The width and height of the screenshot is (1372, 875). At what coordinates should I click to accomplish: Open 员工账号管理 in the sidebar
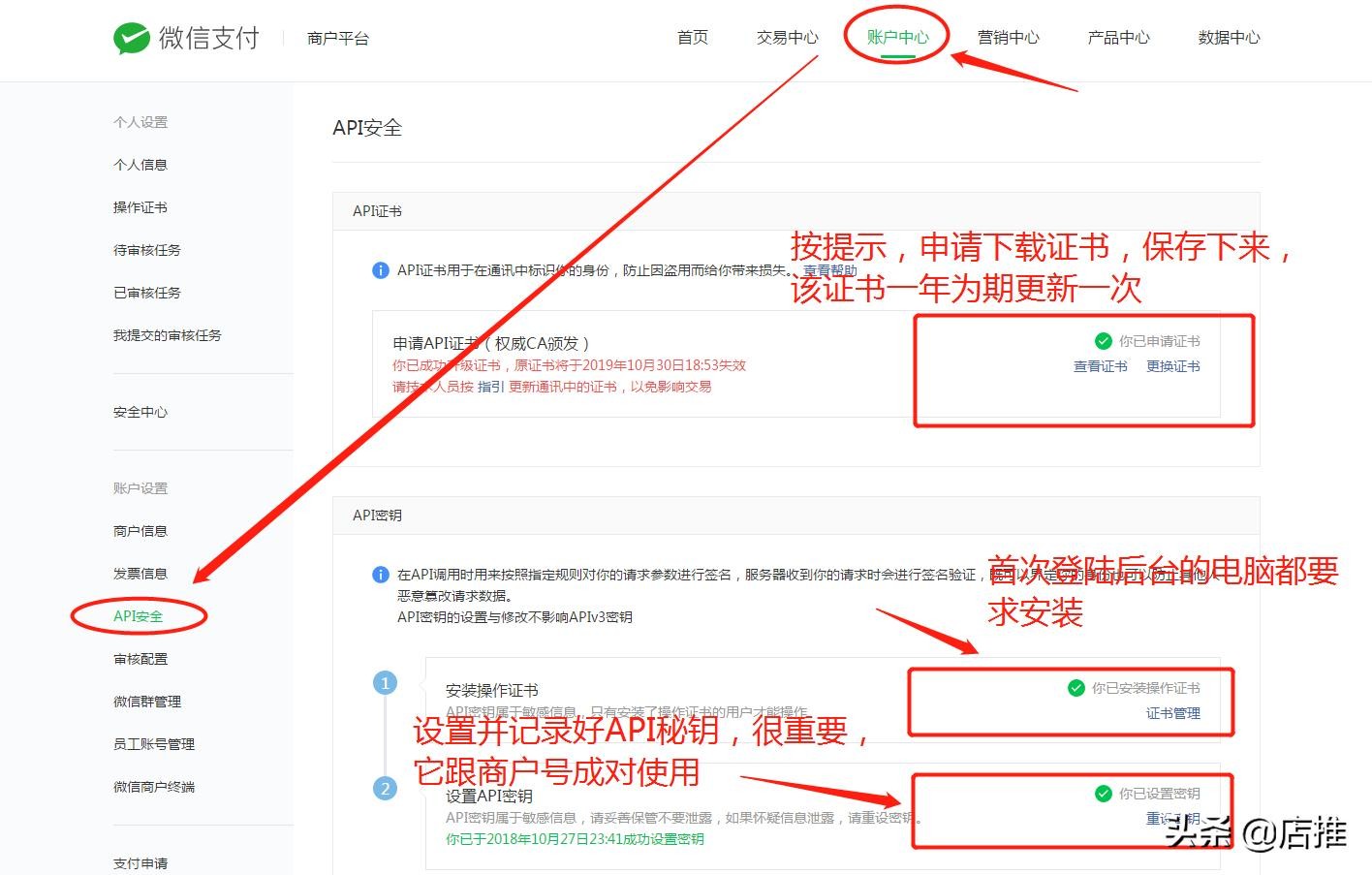pyautogui.click(x=154, y=744)
